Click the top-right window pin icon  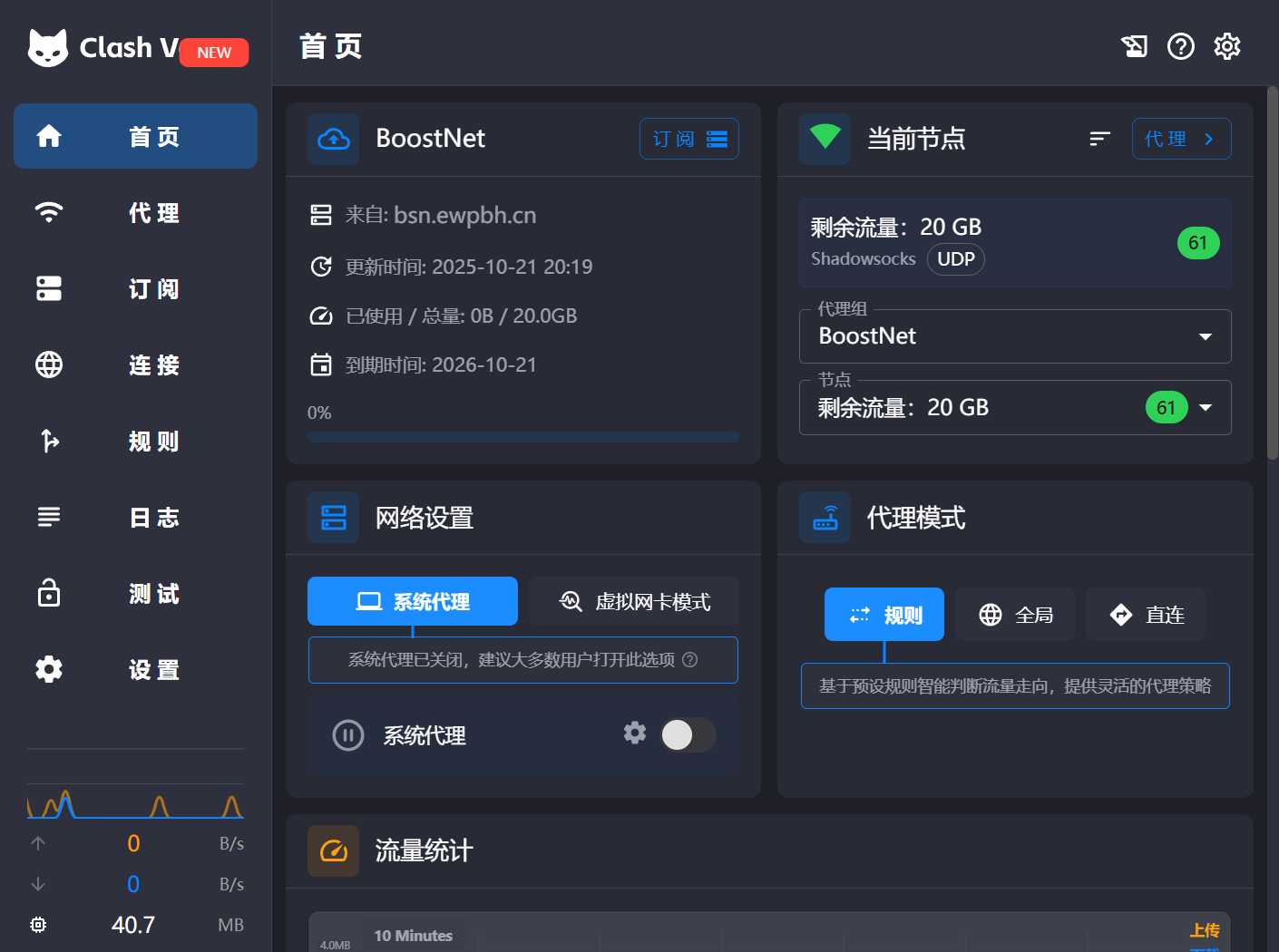[x=1134, y=46]
